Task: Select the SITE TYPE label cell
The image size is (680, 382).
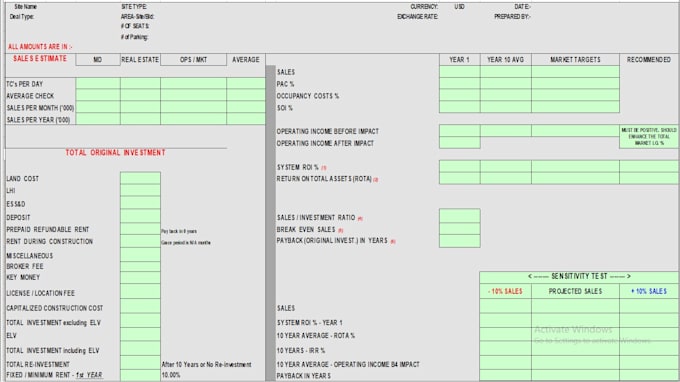Action: (x=134, y=7)
